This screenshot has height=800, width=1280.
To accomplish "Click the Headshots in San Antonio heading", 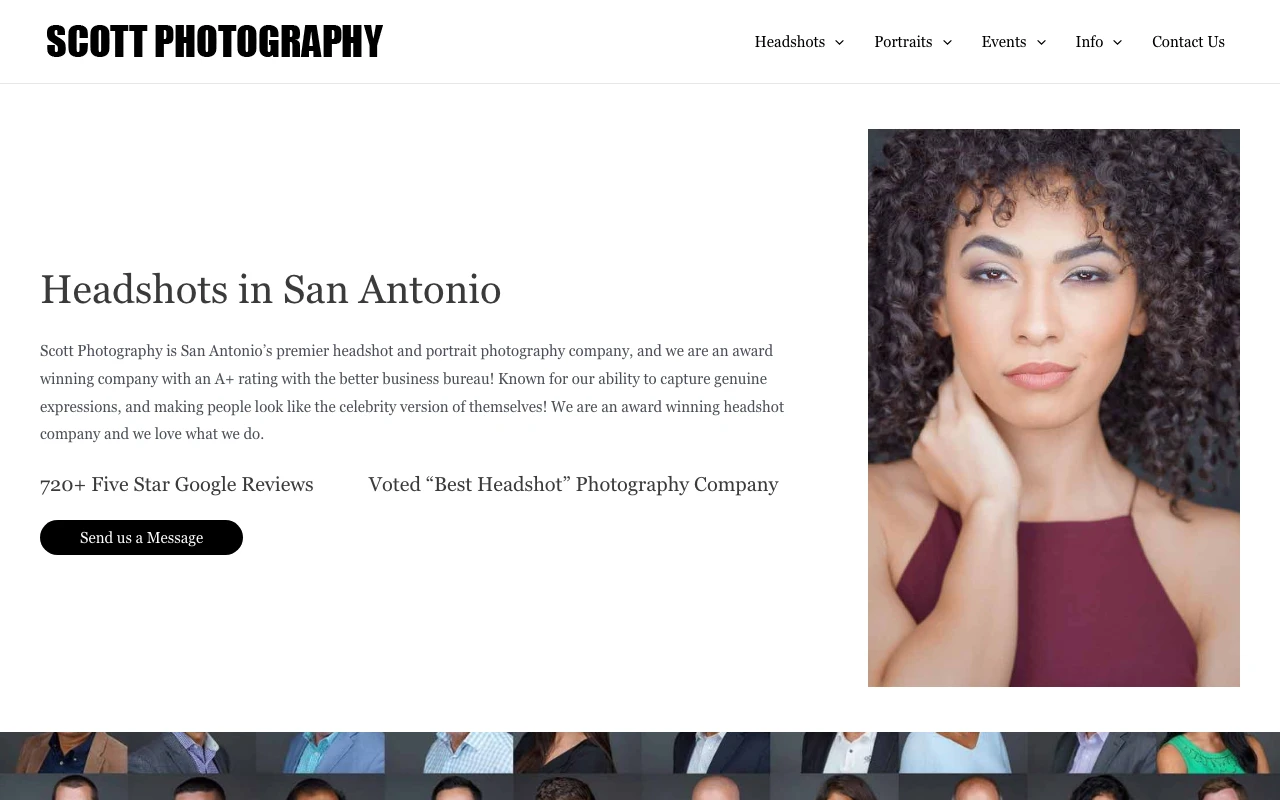I will [x=270, y=289].
